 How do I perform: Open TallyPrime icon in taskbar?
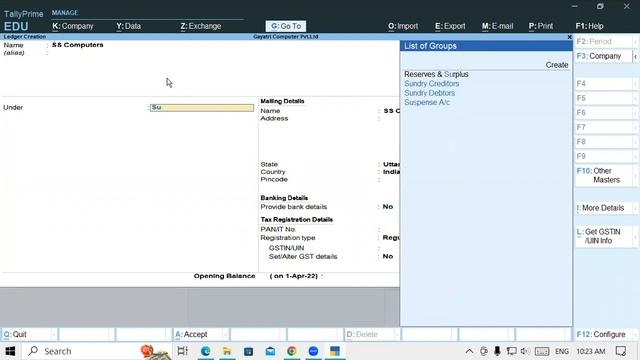click(x=335, y=351)
